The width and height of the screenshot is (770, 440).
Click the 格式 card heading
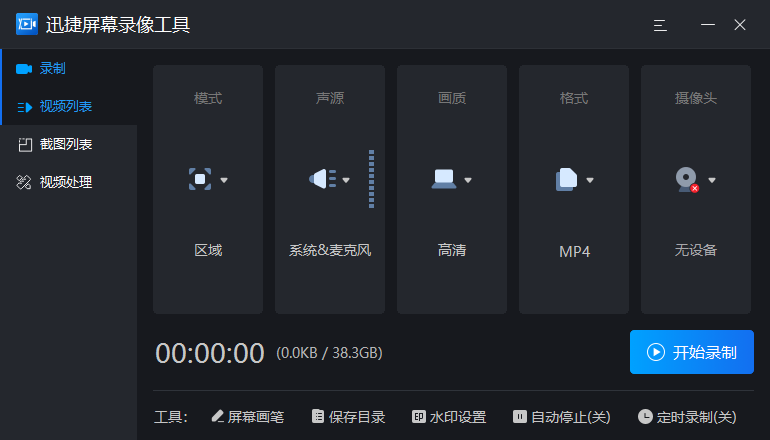[x=574, y=98]
